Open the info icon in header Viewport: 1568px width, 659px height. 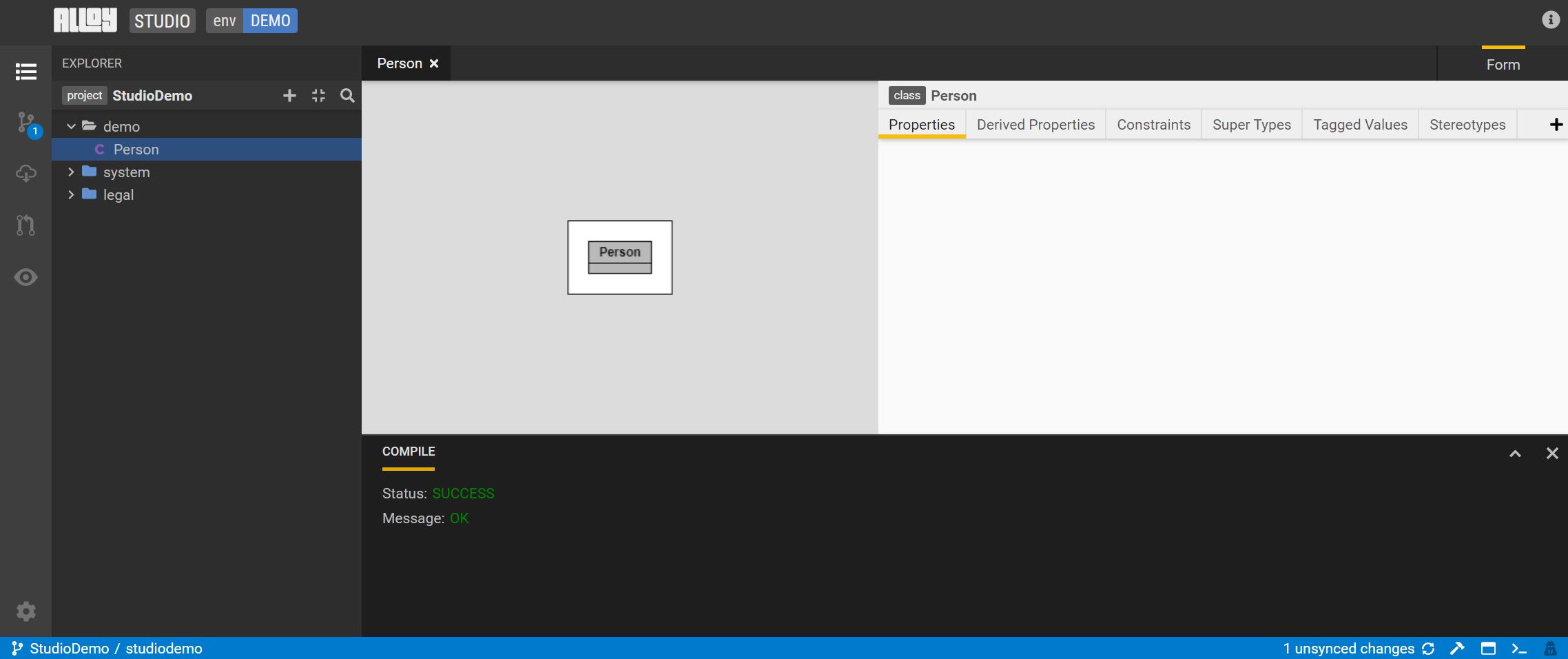pyautogui.click(x=1550, y=19)
